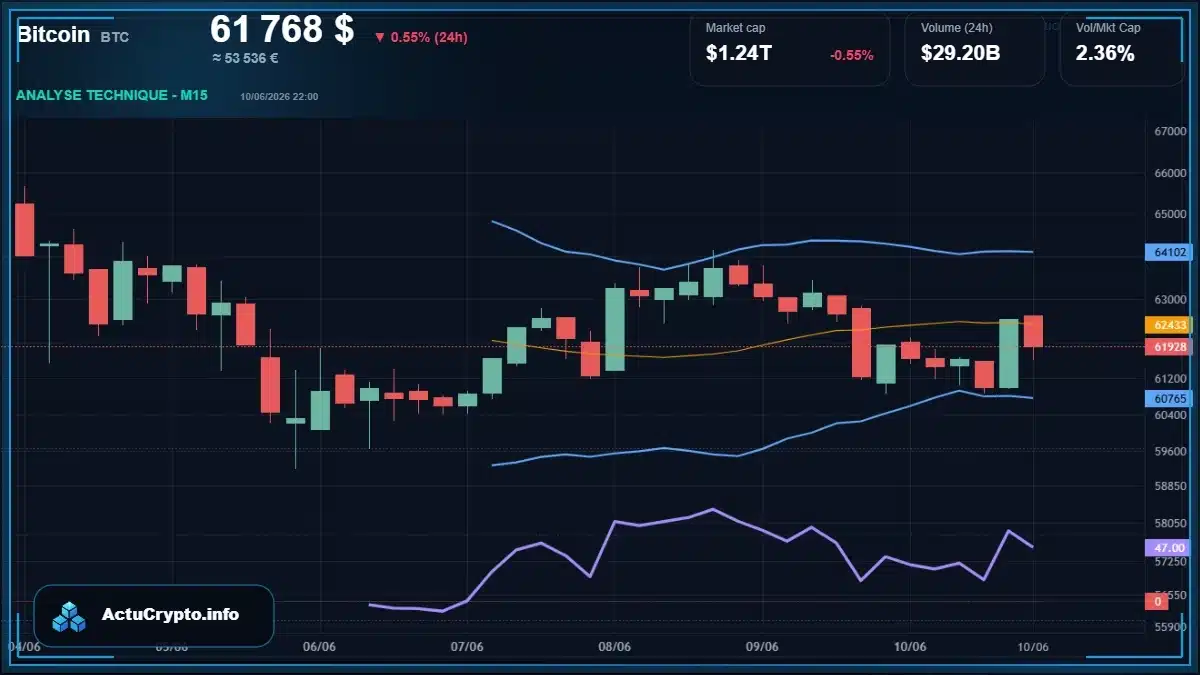Click the -0.55% market cap change
This screenshot has height=675, width=1200.
[x=852, y=55]
